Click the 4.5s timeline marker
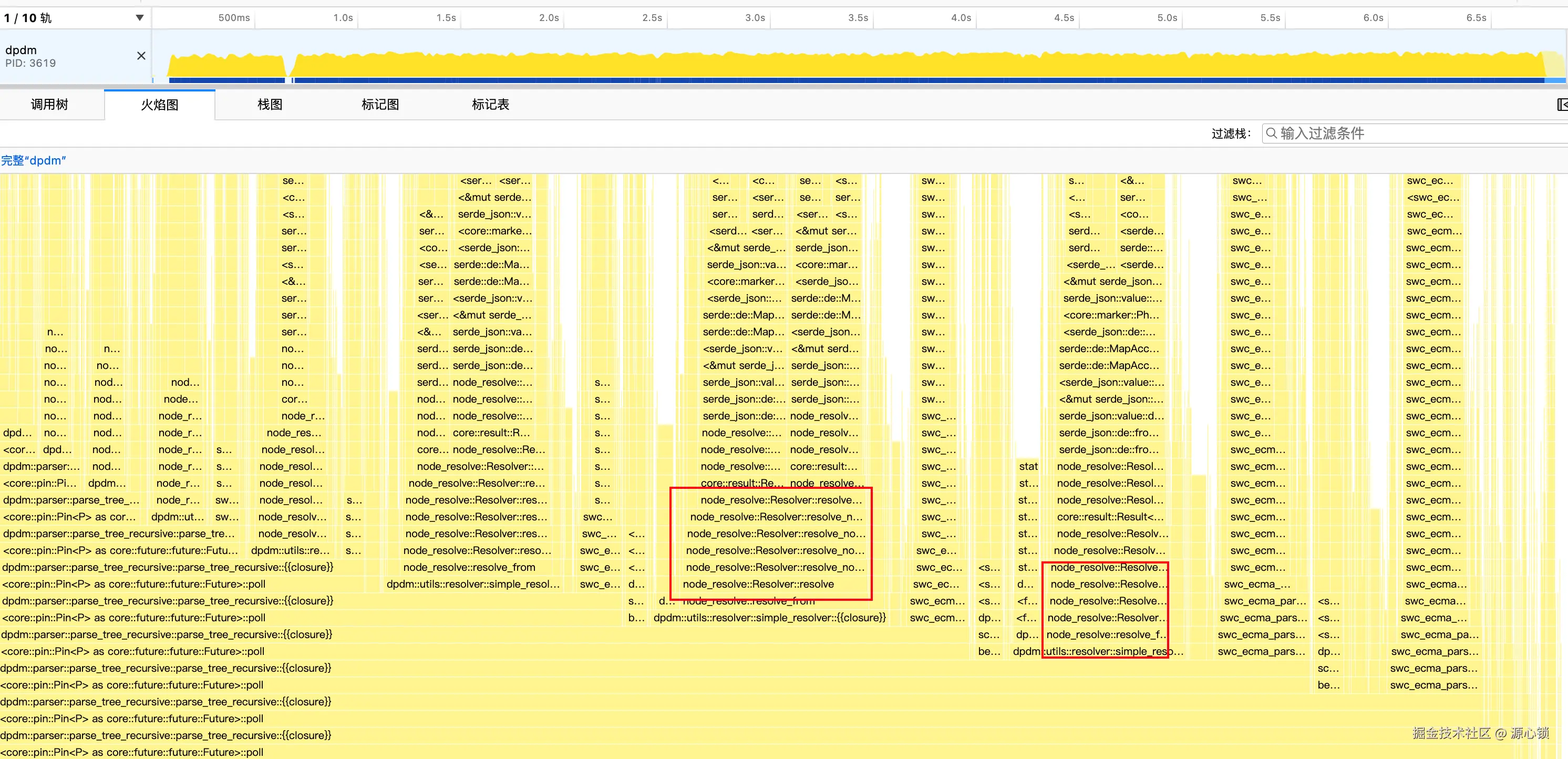The height and width of the screenshot is (759, 1568). [1064, 18]
